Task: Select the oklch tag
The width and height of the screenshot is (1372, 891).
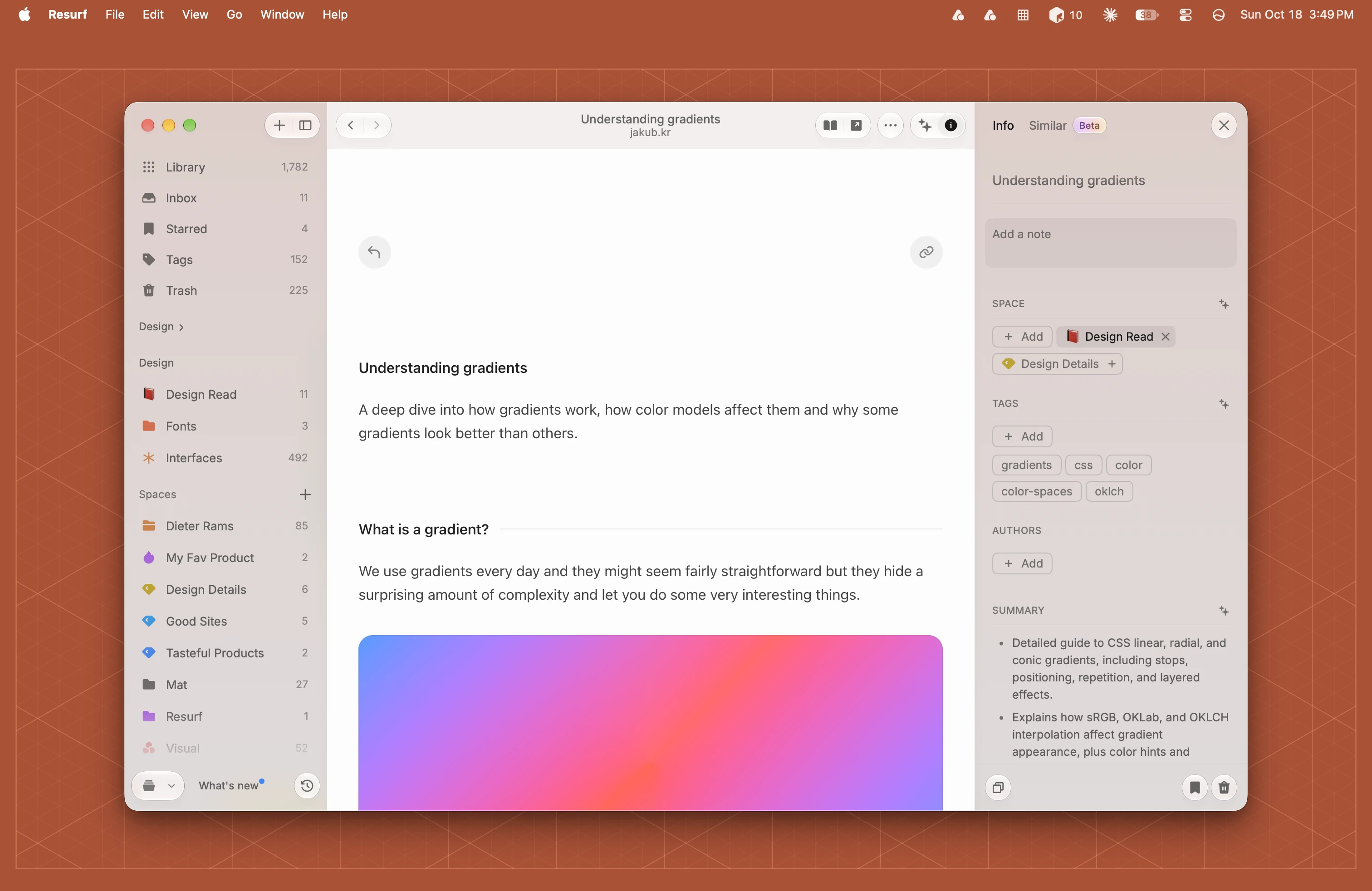Action: tap(1108, 492)
